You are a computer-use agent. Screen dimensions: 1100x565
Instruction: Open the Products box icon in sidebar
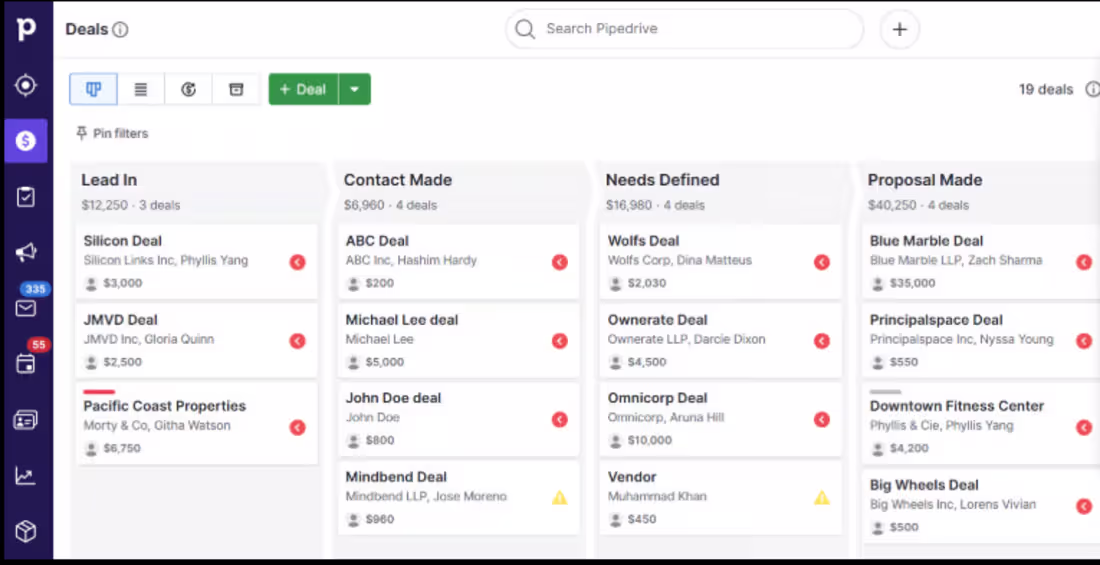(25, 531)
